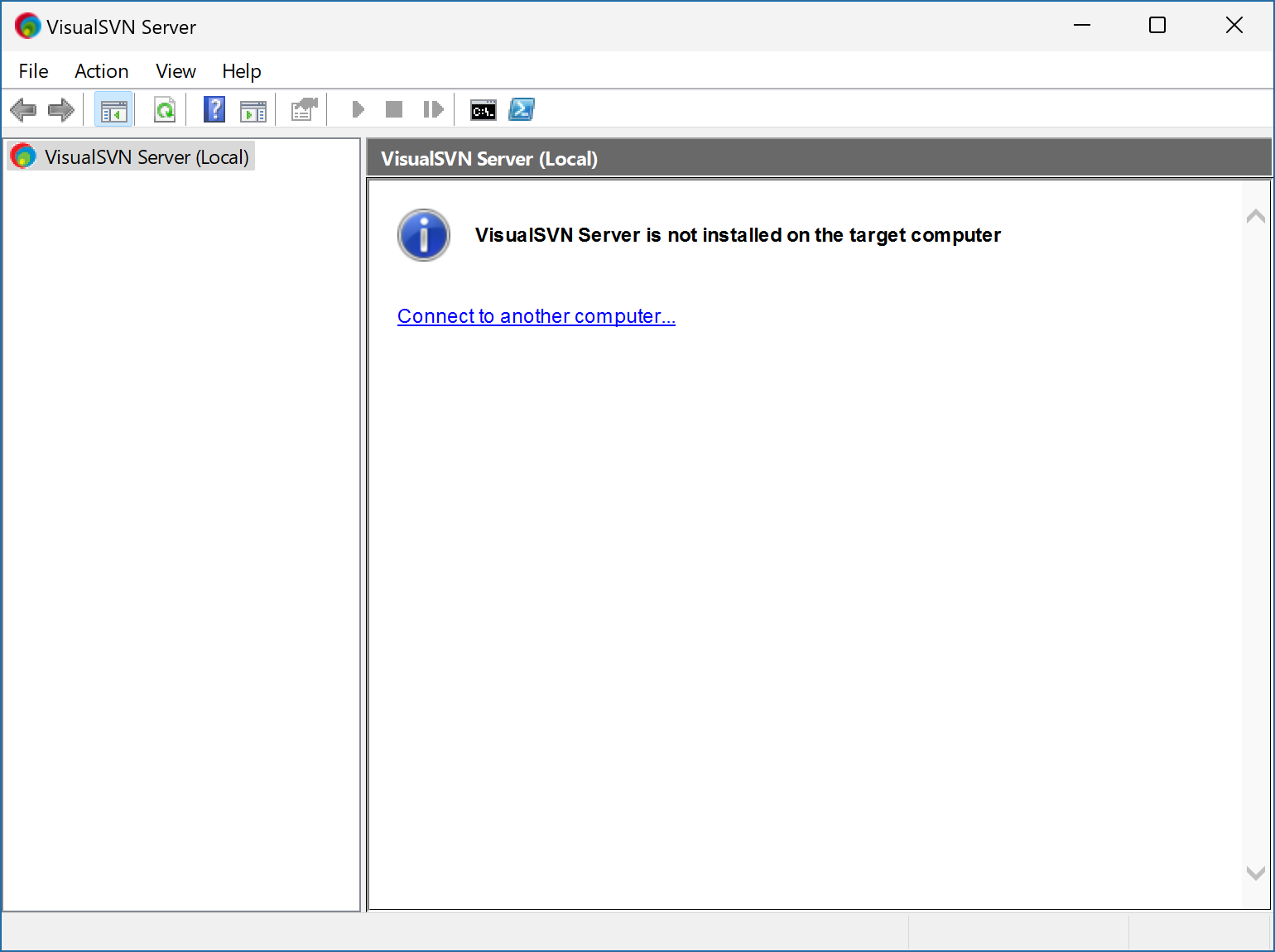Click the Restart service icon
The width and height of the screenshot is (1275, 952).
click(433, 109)
